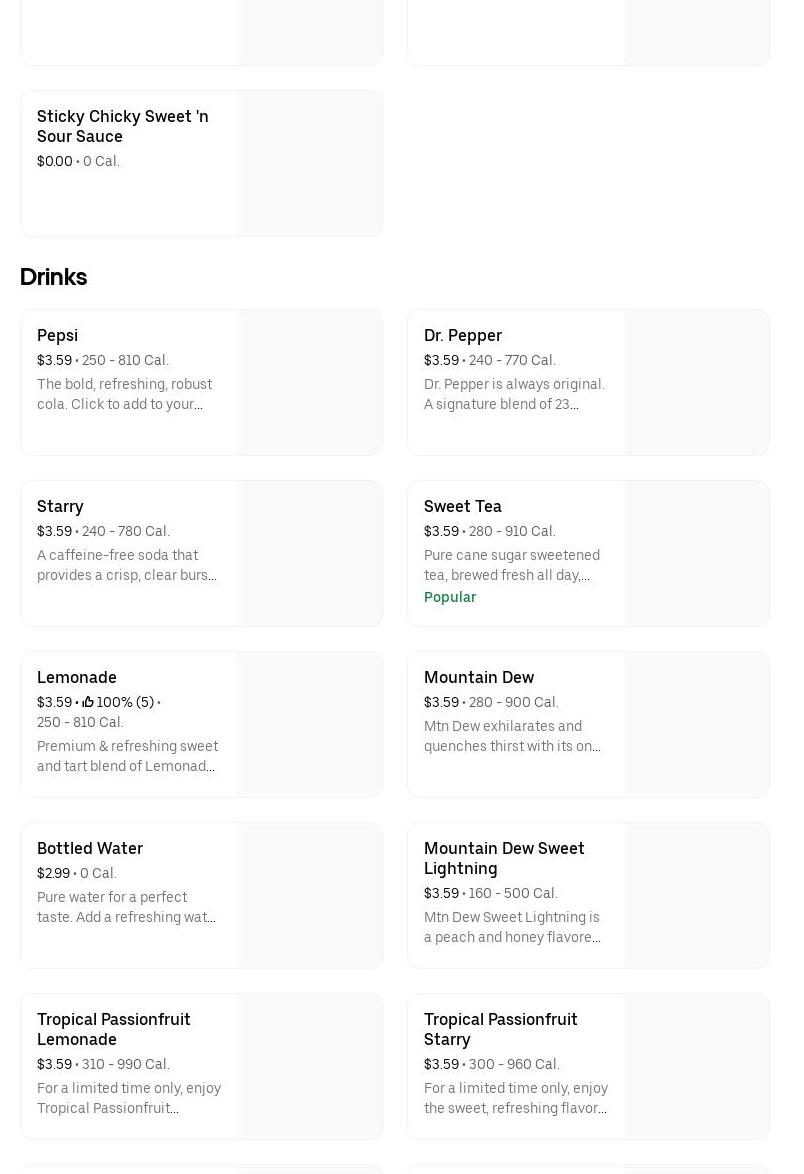Viewport: 804px width, 1174px height.
Task: Choose Mountain Dew Sweet Lightning title
Action: click(x=504, y=858)
